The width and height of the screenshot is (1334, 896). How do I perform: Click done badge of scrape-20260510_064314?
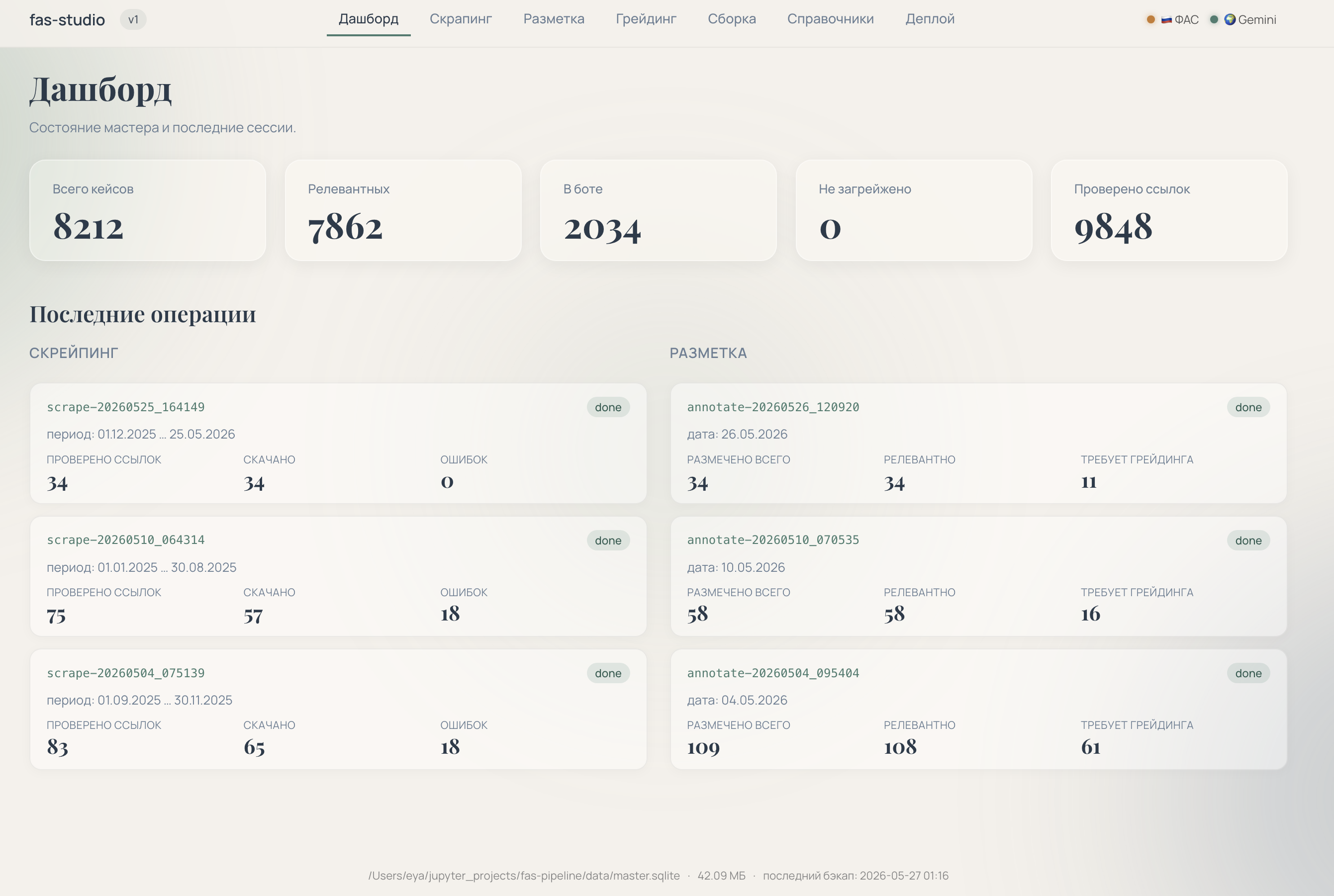(x=608, y=540)
